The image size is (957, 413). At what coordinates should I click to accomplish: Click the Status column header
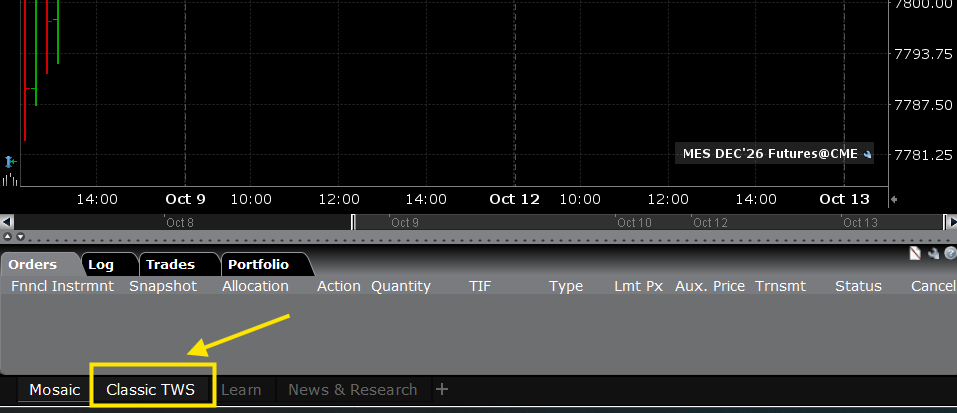point(858,286)
